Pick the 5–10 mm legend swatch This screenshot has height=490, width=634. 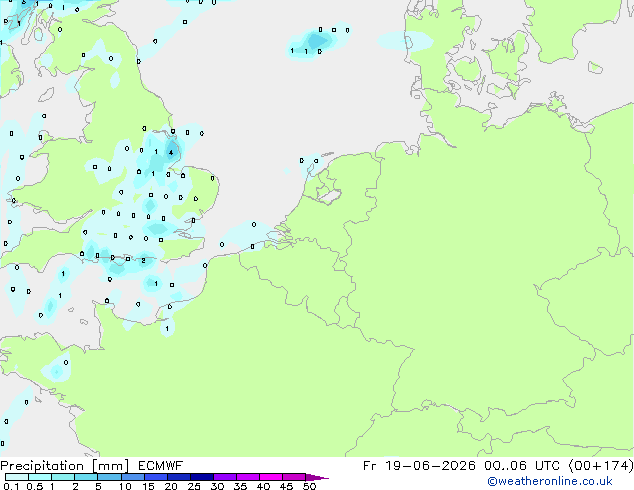[x=109, y=477]
